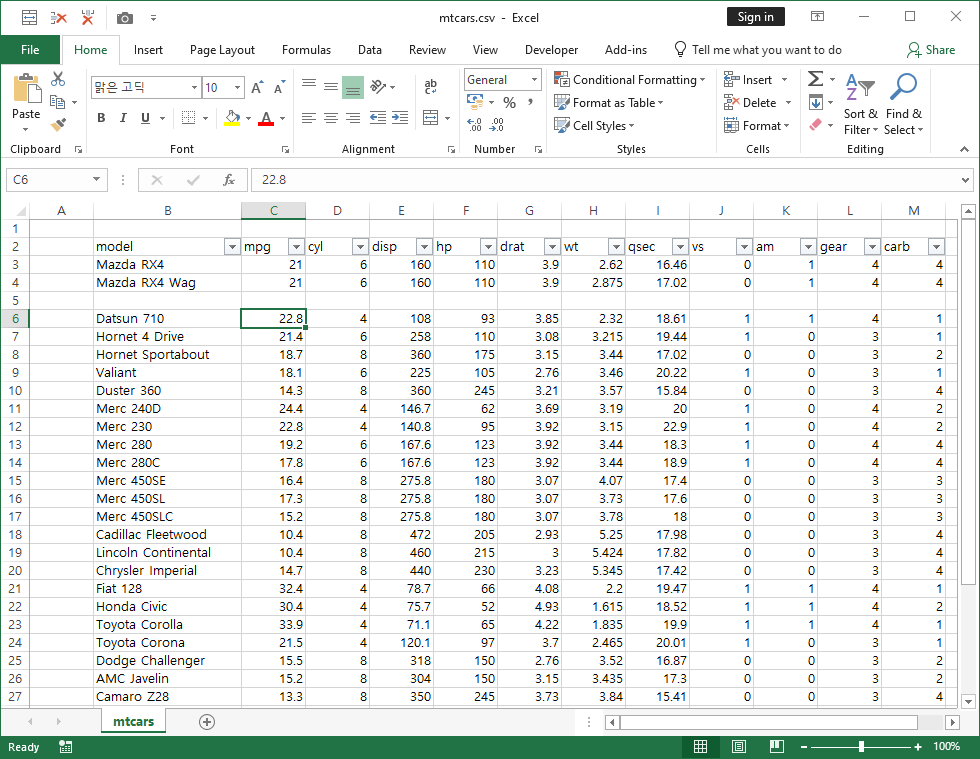Viewport: 980px width, 759px height.
Task: Switch to the Developer tab
Action: coord(551,50)
